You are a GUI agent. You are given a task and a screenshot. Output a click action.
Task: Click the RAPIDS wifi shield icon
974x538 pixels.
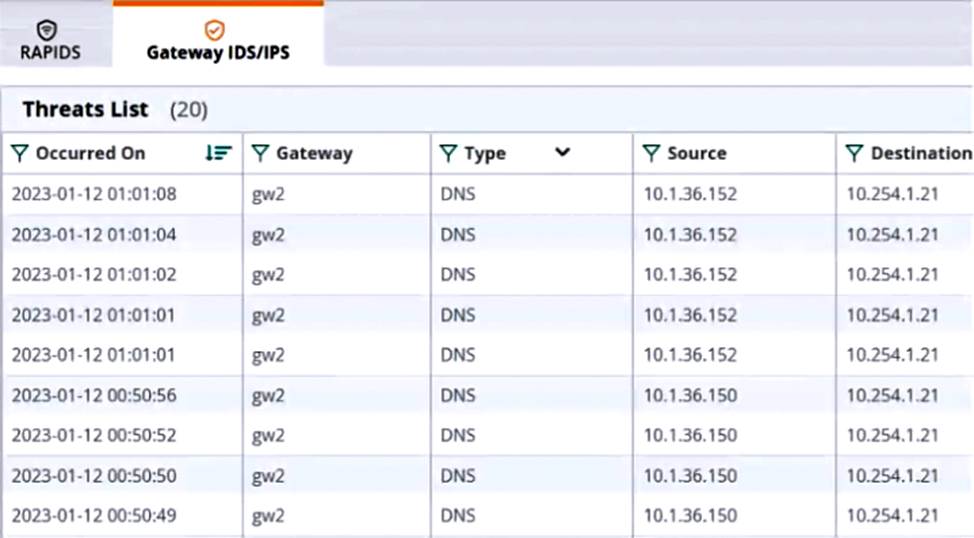(46, 30)
